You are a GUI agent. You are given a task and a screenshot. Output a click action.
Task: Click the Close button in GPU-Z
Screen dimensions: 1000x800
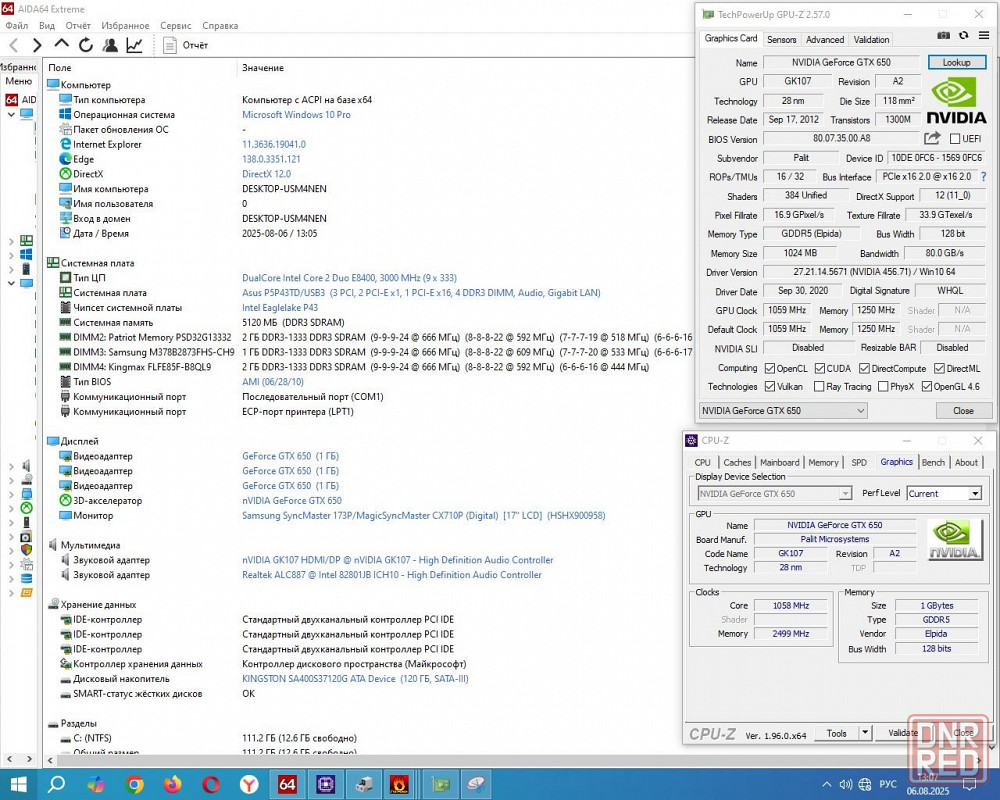(x=963, y=411)
